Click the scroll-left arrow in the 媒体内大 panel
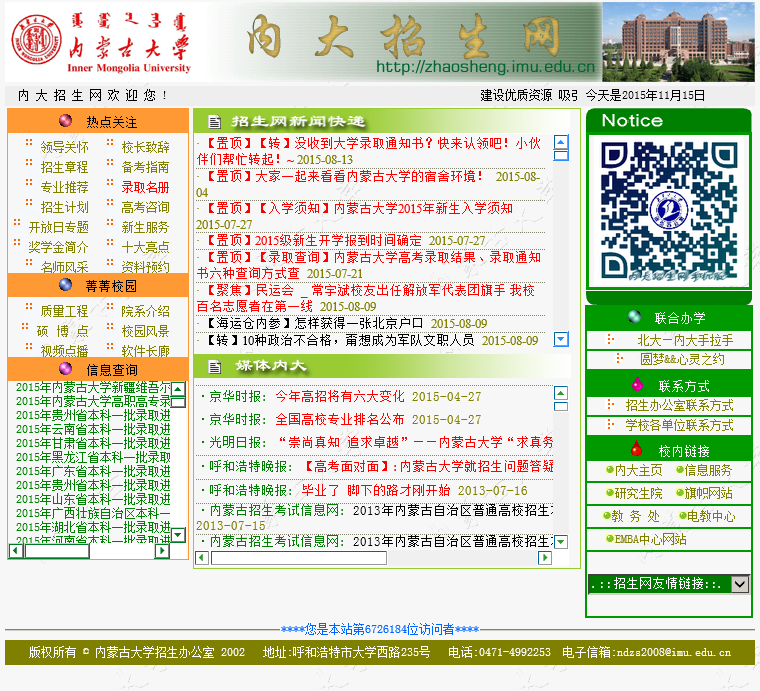Image resolution: width=760 pixels, height=691 pixels. point(202,558)
